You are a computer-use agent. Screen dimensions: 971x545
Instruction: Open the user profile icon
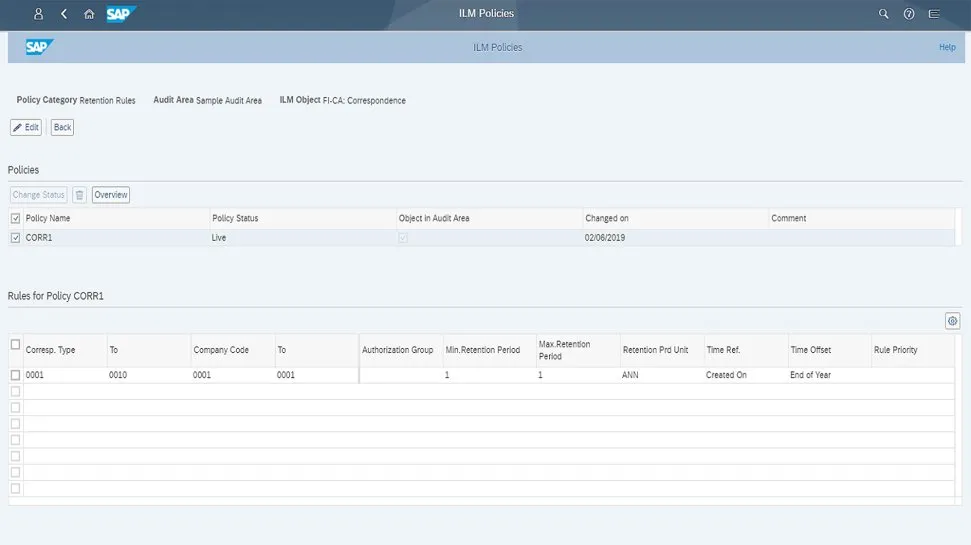tap(38, 14)
